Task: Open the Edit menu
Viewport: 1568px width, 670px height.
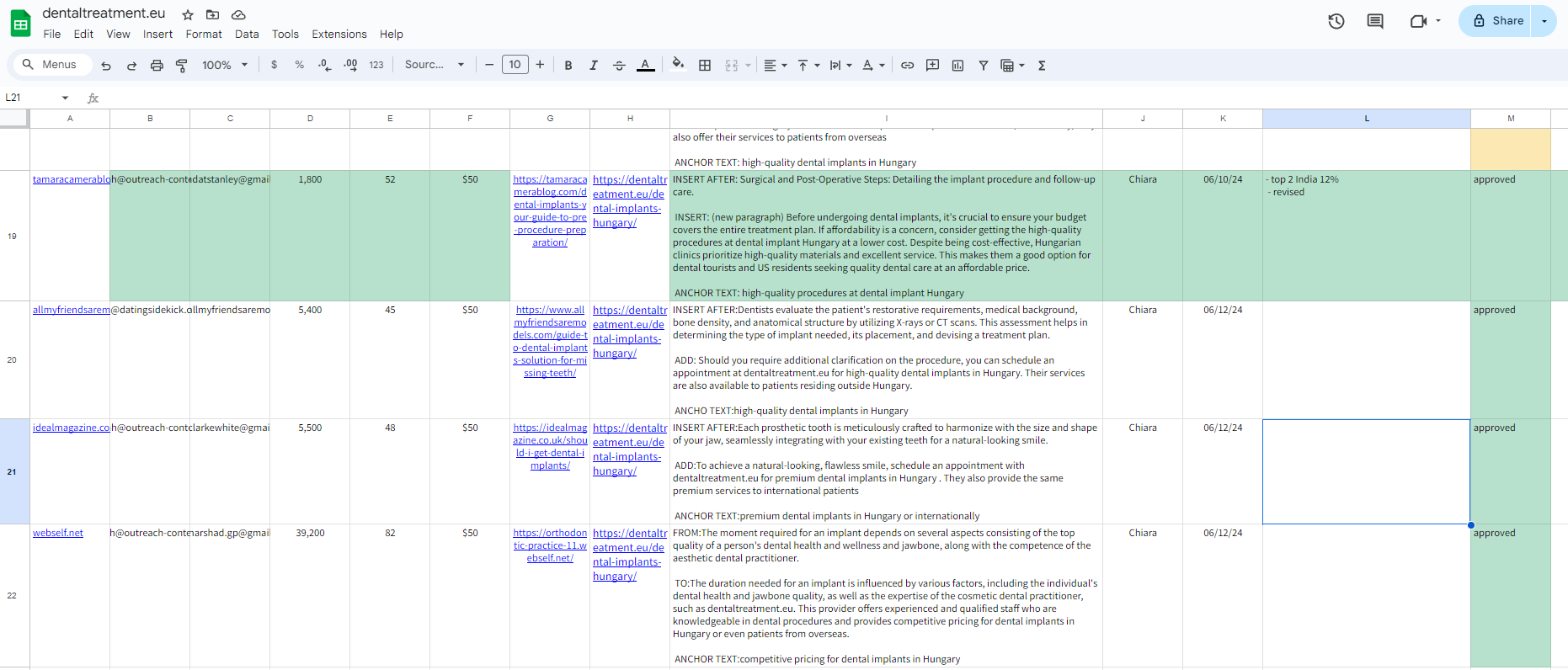Action: (83, 35)
